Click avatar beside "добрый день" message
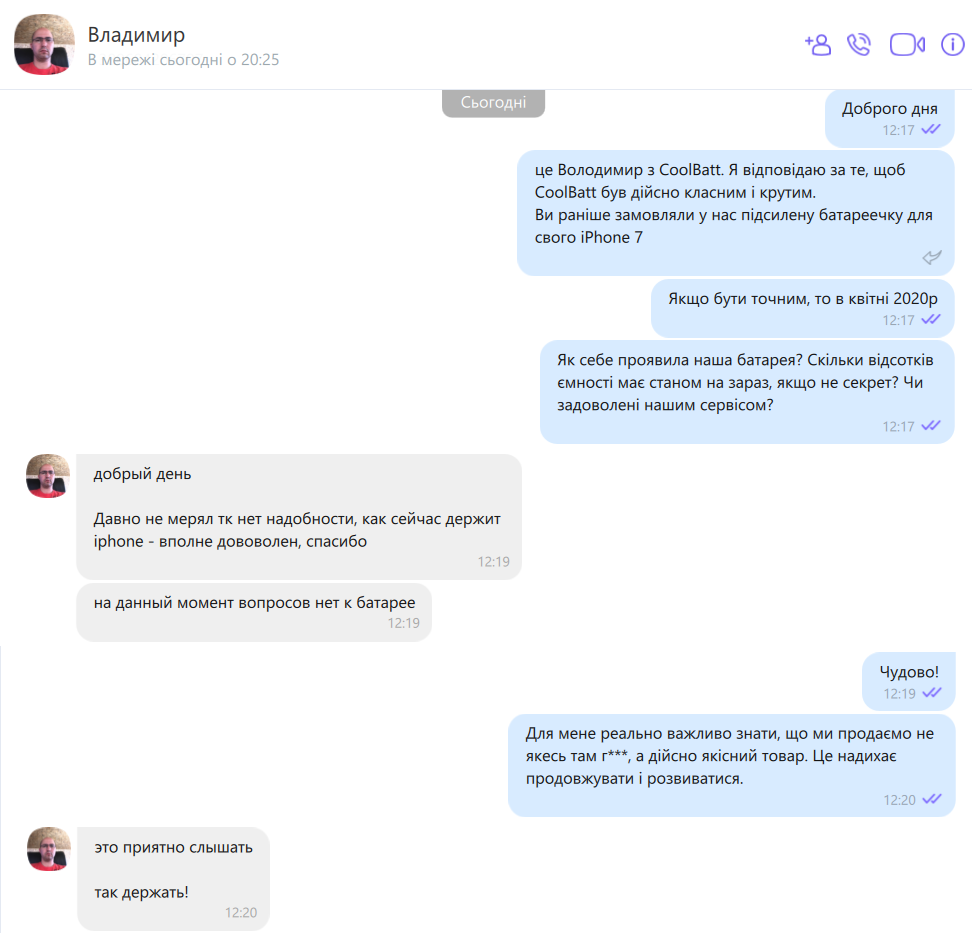Viewport: 972px width, 933px height. point(48,476)
